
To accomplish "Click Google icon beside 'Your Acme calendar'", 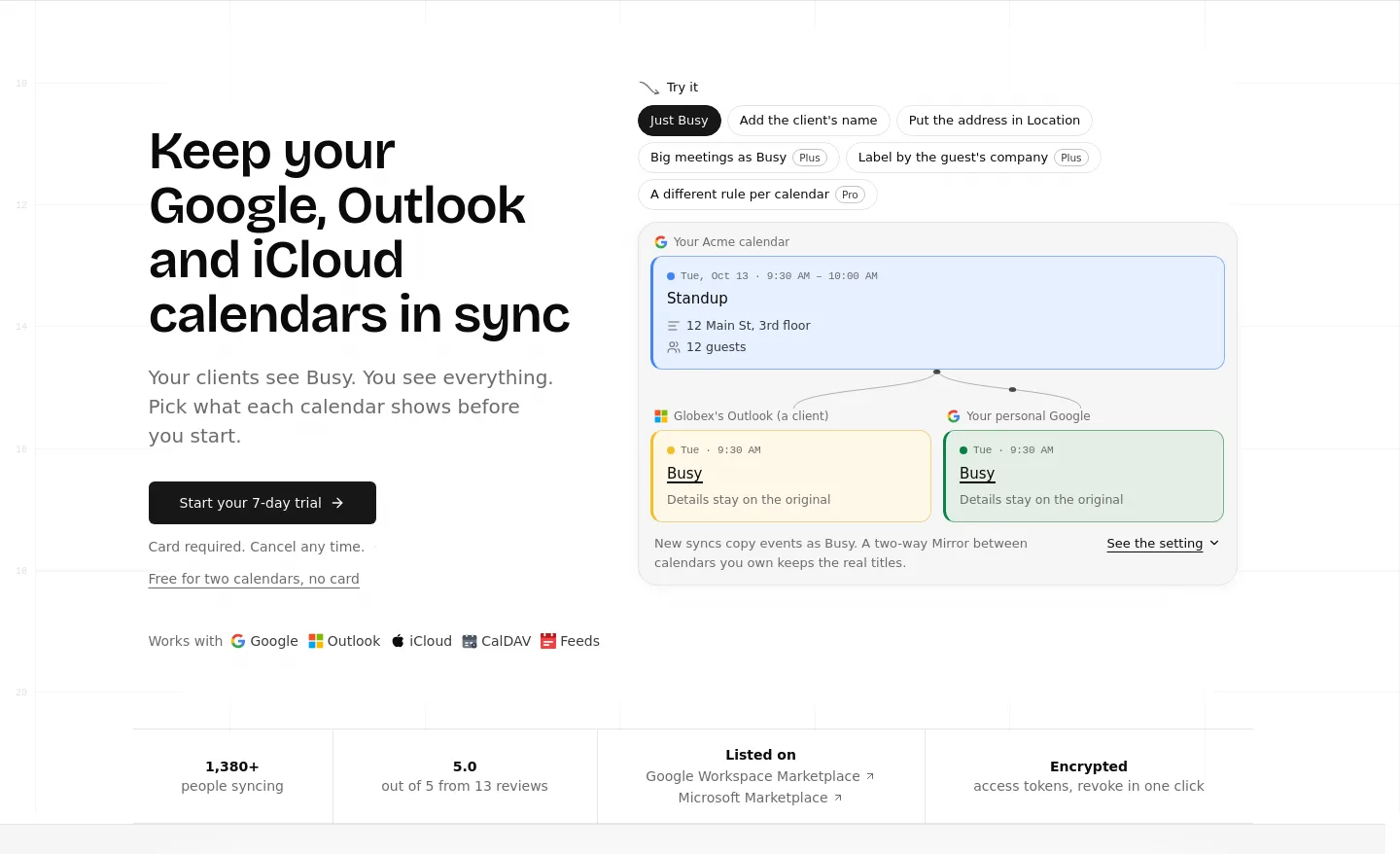I will coord(661,242).
